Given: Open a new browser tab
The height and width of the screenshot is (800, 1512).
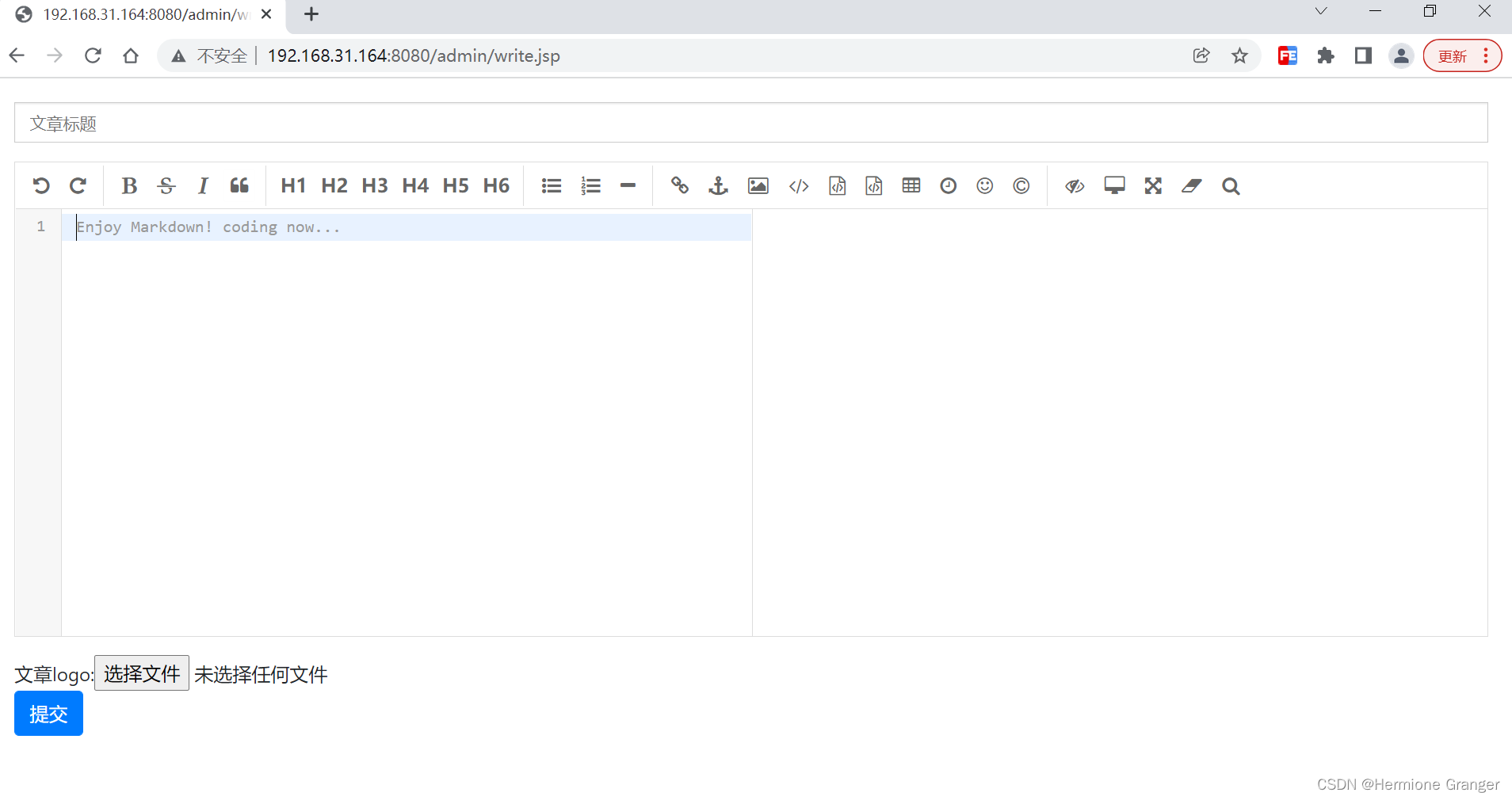Looking at the screenshot, I should coord(311,14).
